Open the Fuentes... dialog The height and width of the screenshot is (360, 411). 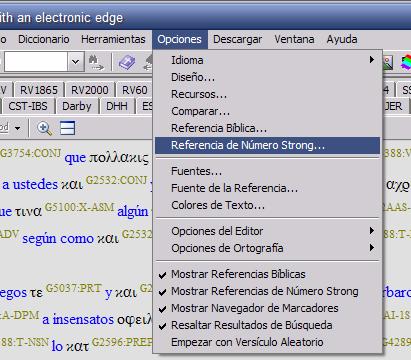pyautogui.click(x=267, y=171)
